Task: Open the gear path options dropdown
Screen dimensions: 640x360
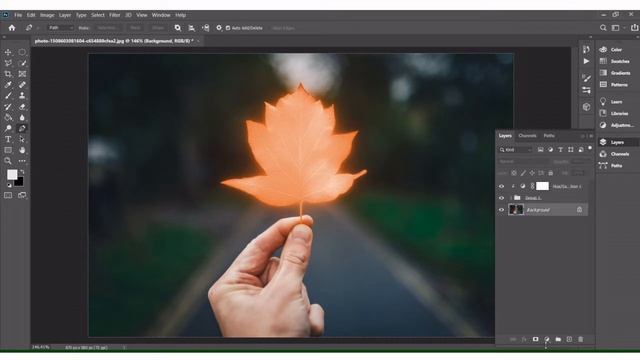Action: coord(219,28)
